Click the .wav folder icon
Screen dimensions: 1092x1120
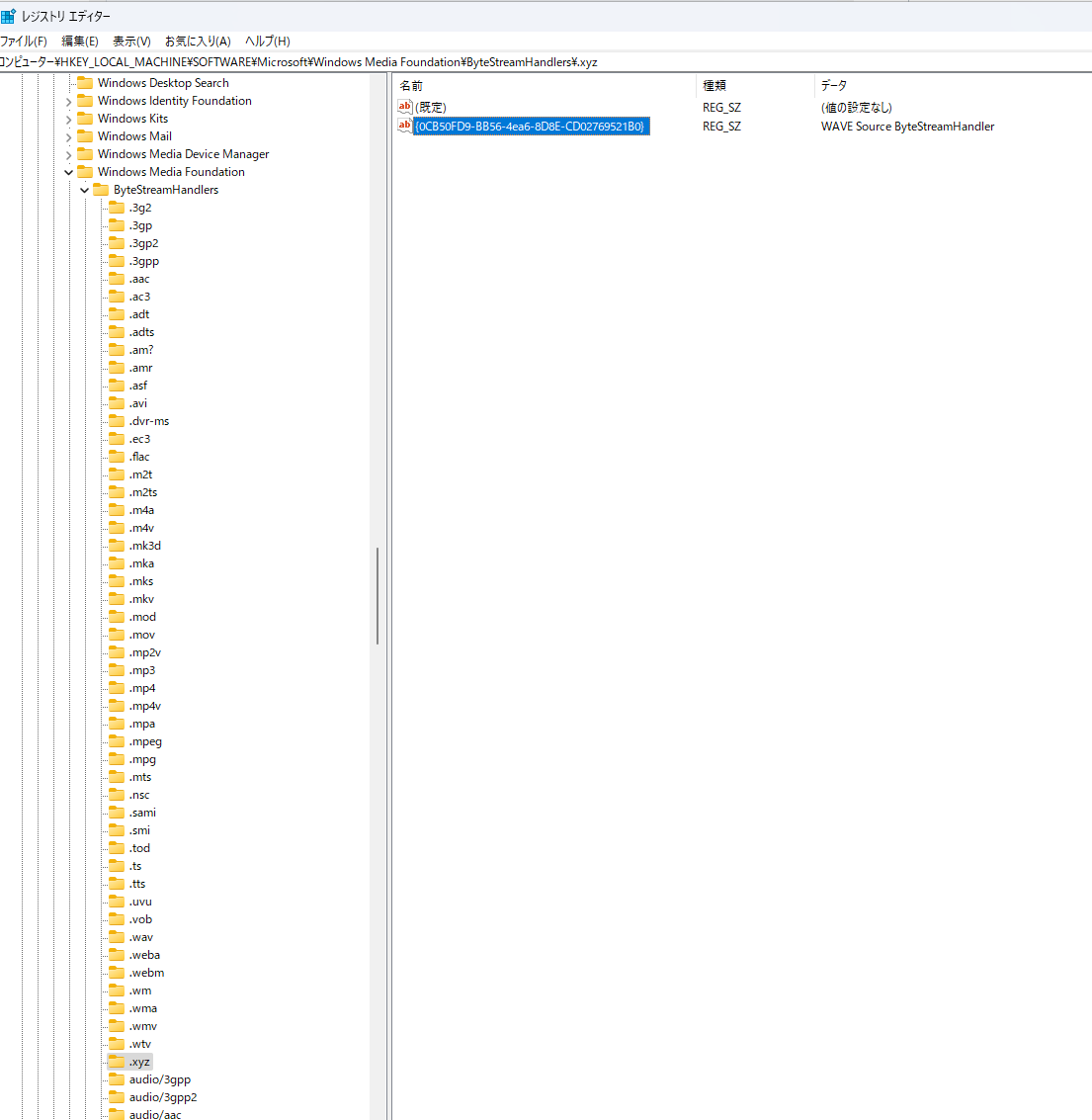[x=117, y=937]
